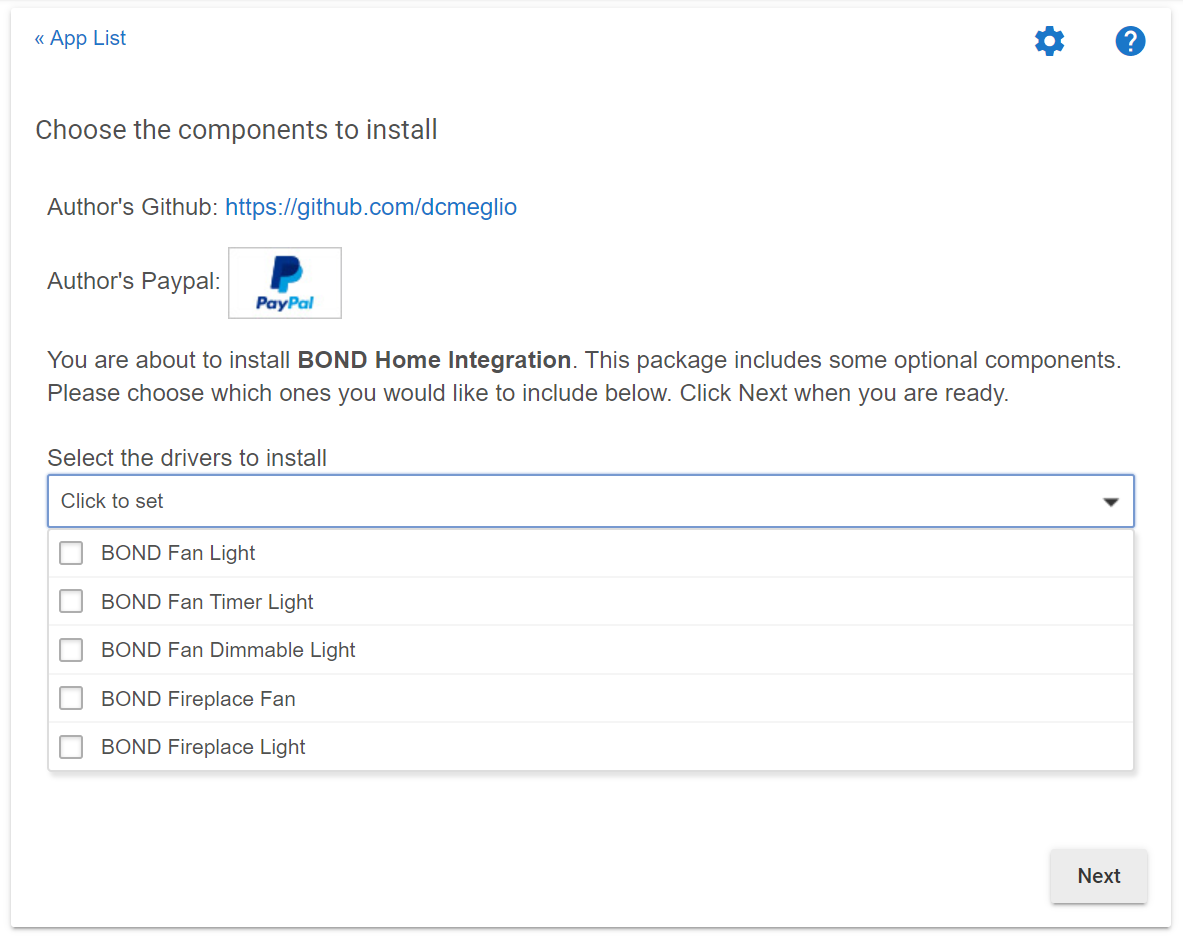Collapse the drivers dropdown arrow

pos(1110,502)
